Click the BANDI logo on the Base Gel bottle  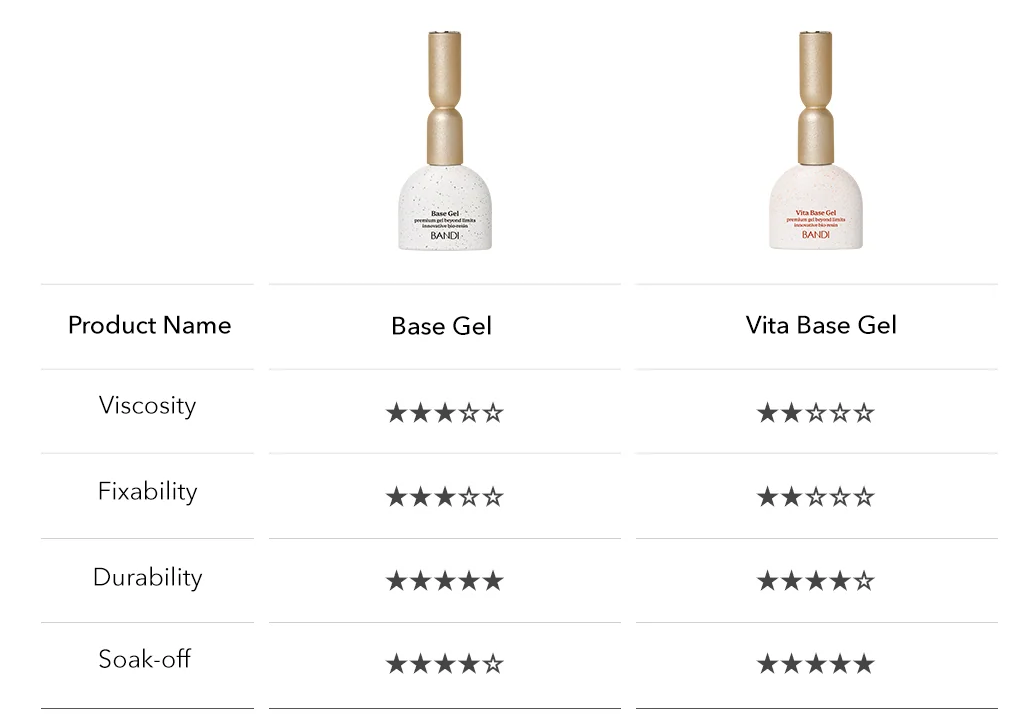(445, 235)
